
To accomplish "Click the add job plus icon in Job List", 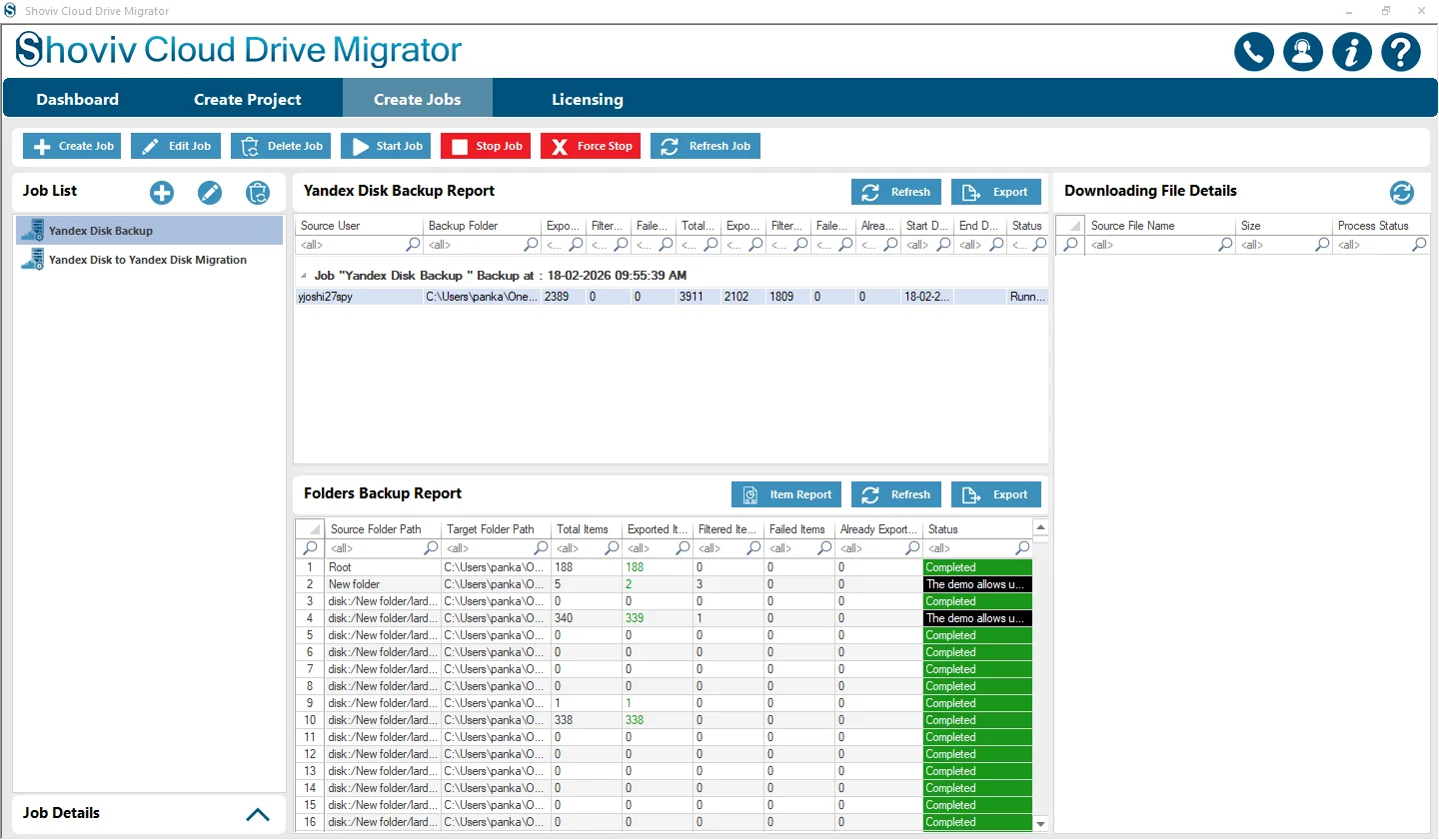I will point(162,193).
